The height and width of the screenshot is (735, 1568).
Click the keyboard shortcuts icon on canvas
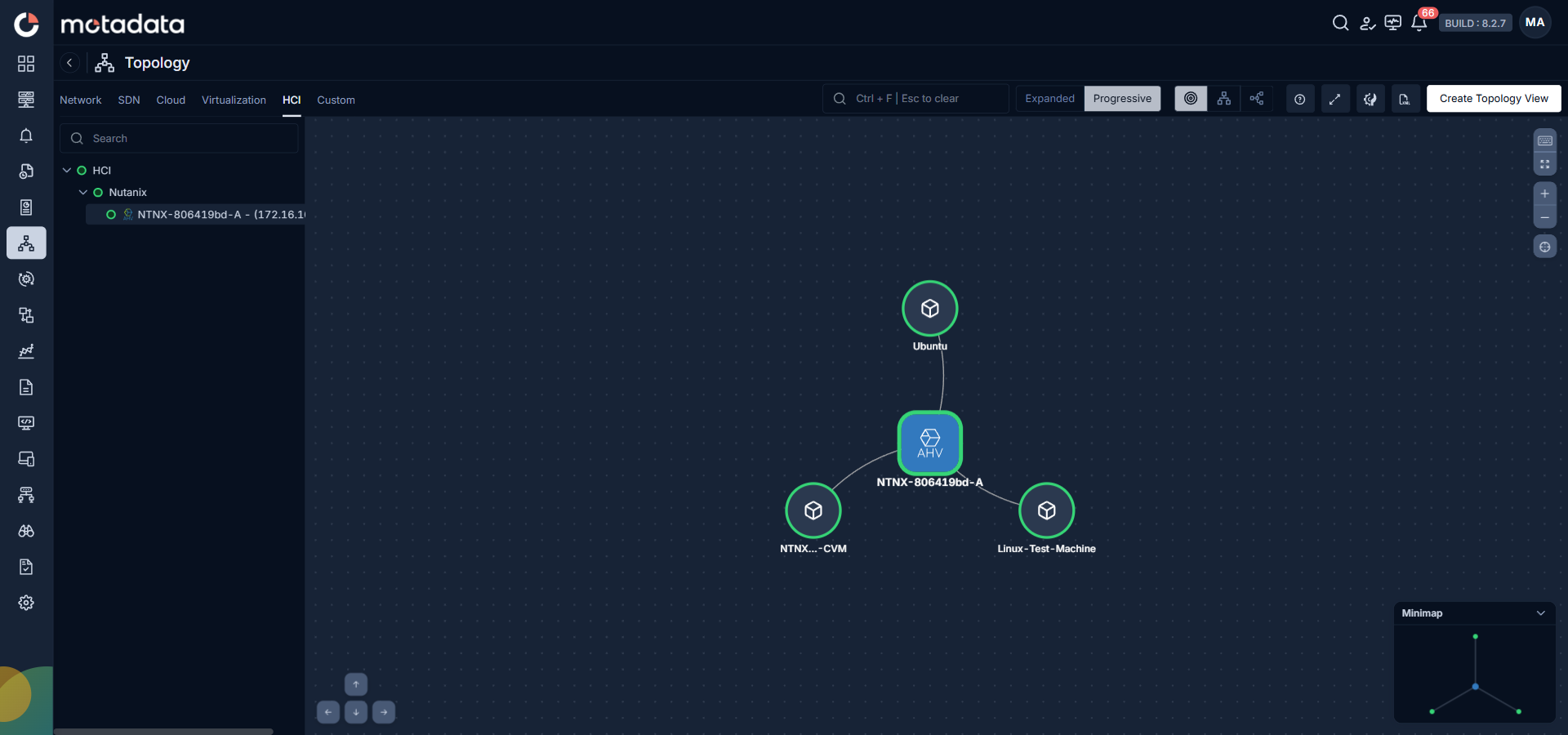(x=1545, y=140)
